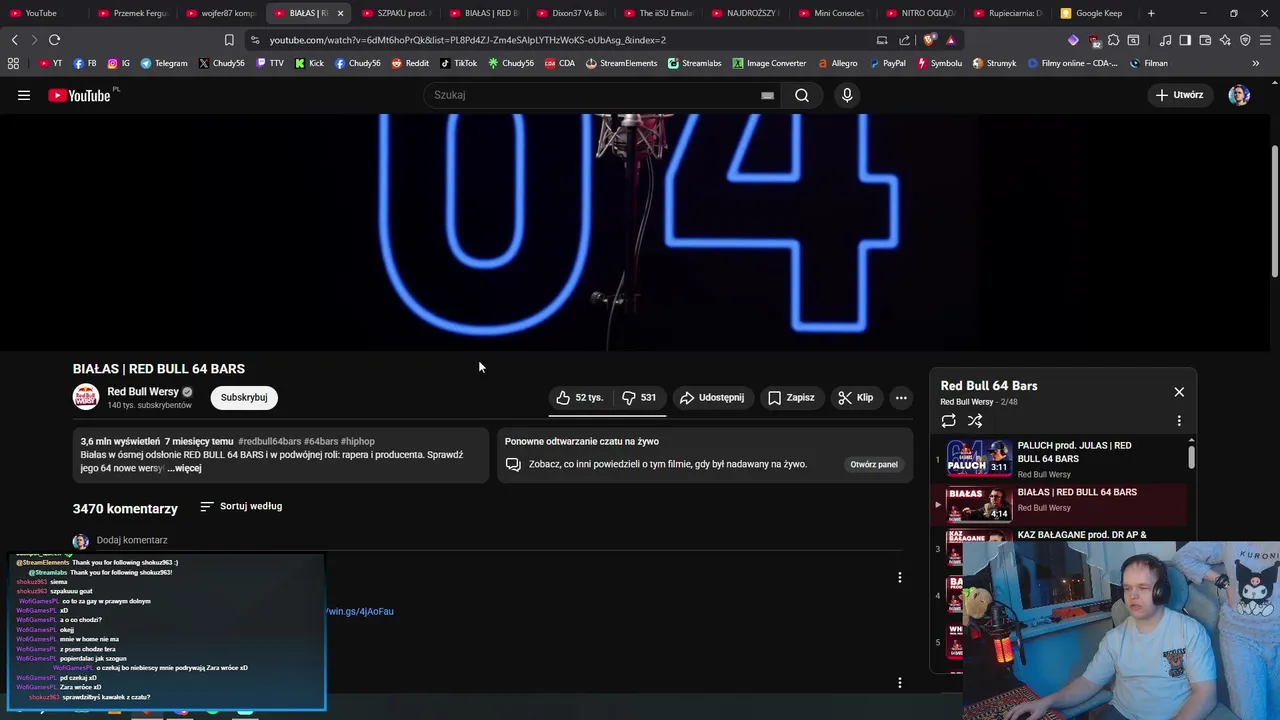Image resolution: width=1280 pixels, height=720 pixels.
Task: Open browser main menu icon
Action: 1265,40
